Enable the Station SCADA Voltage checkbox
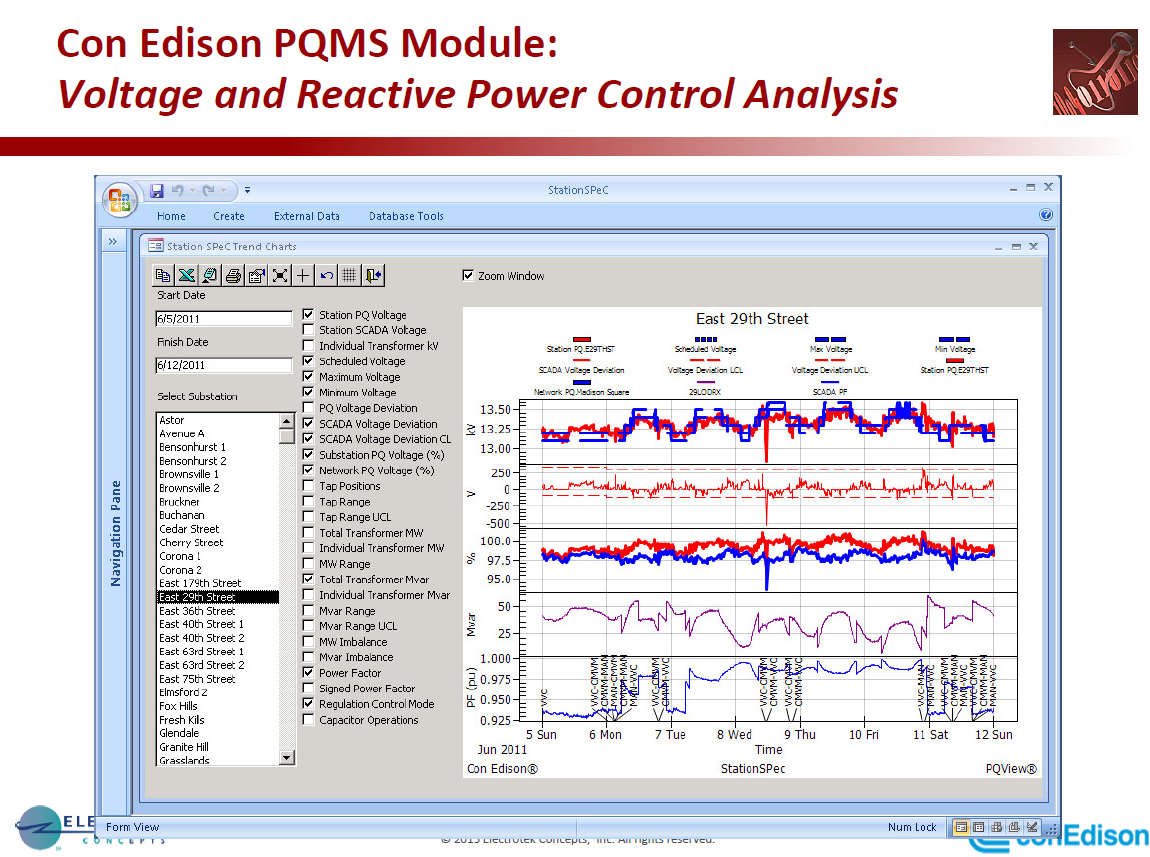 [x=308, y=330]
